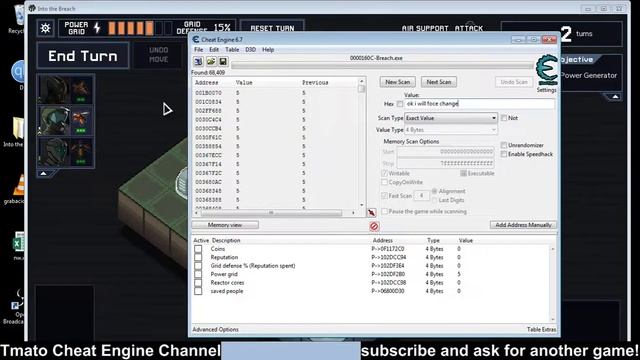Image resolution: width=640 pixels, height=360 pixels.
Task: Open the Scan Type dropdown
Action: coord(451,118)
